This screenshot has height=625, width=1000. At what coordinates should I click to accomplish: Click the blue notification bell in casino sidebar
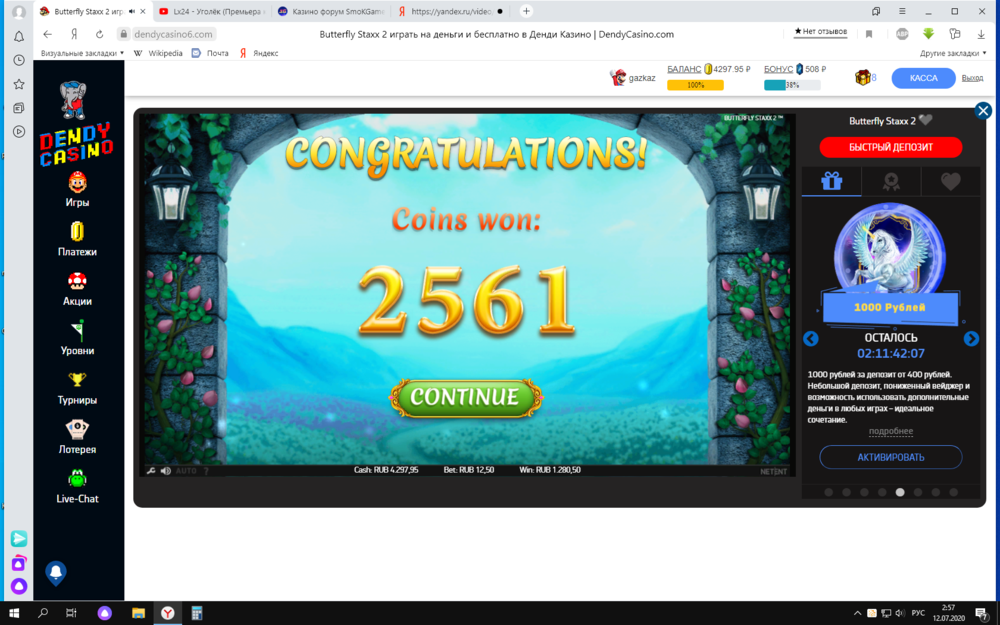pos(56,573)
